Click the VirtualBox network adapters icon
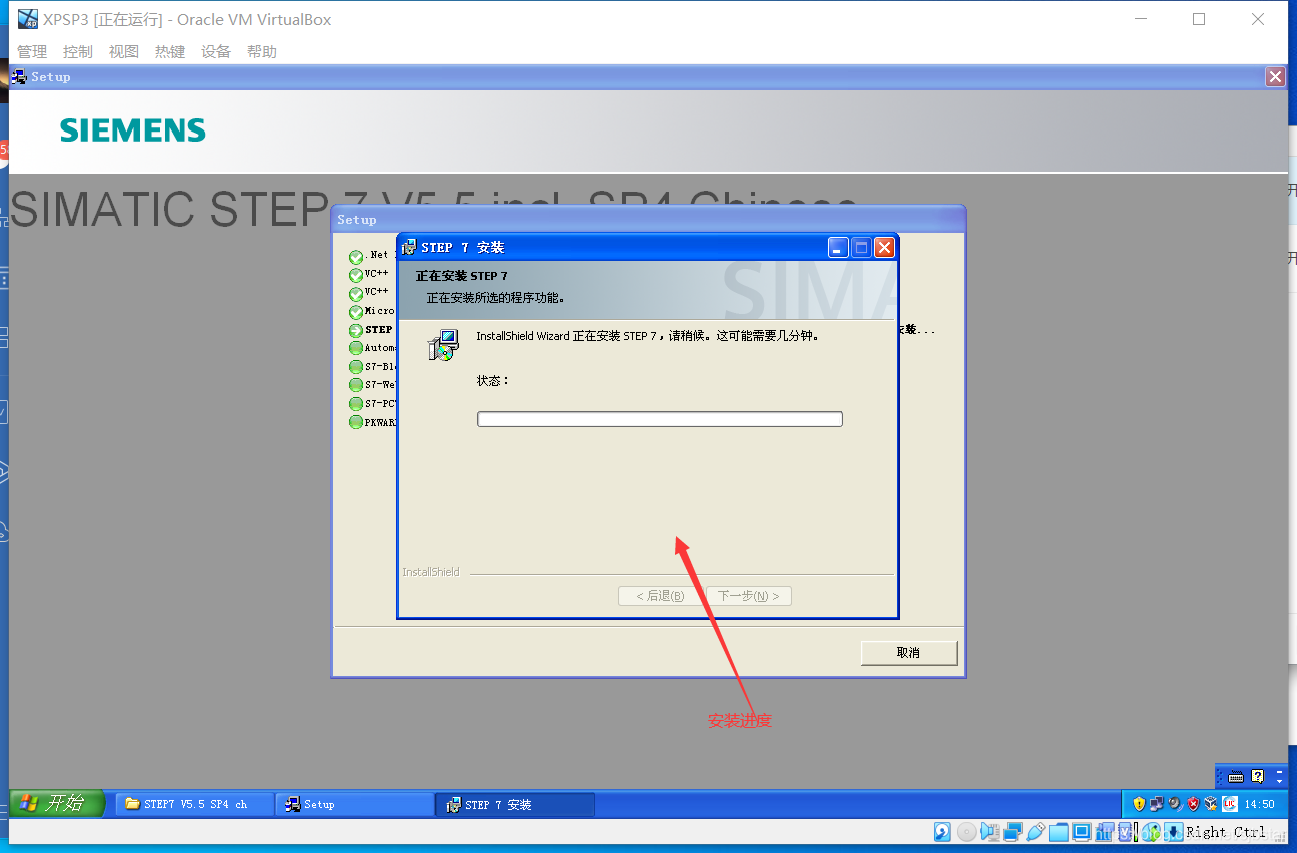1297x853 pixels. (x=1013, y=832)
